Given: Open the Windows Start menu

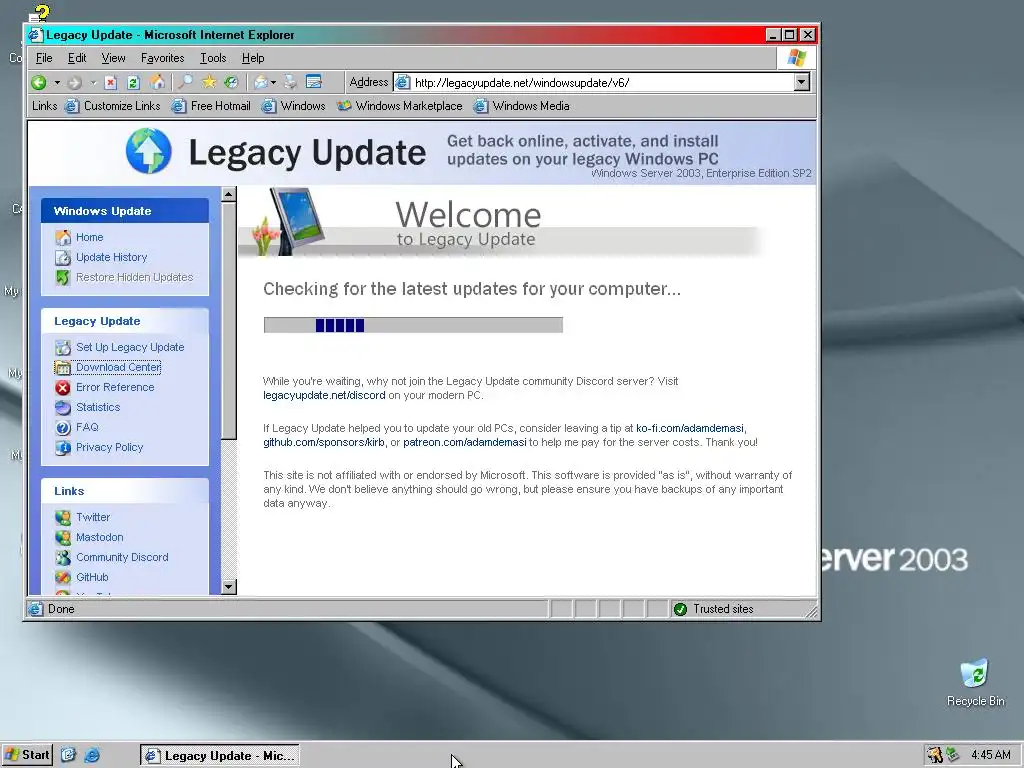Looking at the screenshot, I should pyautogui.click(x=27, y=755).
